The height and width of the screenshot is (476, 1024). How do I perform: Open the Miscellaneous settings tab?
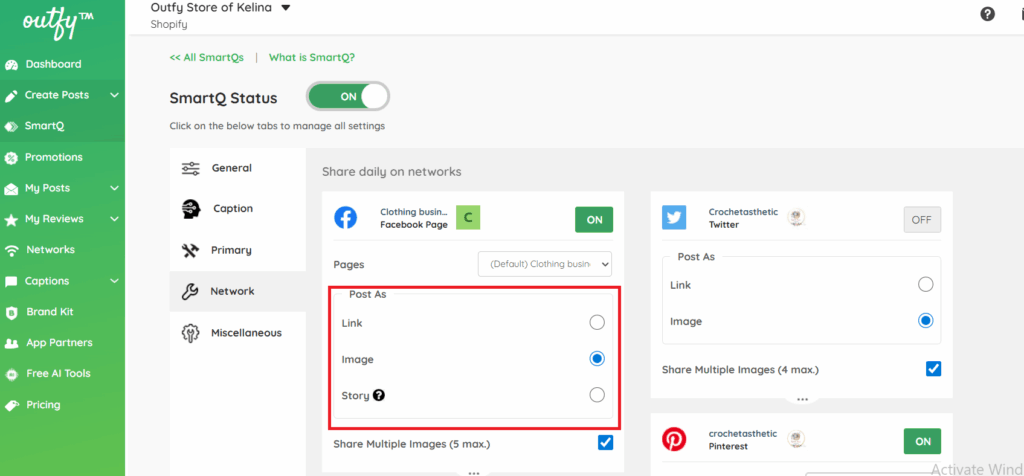(245, 333)
